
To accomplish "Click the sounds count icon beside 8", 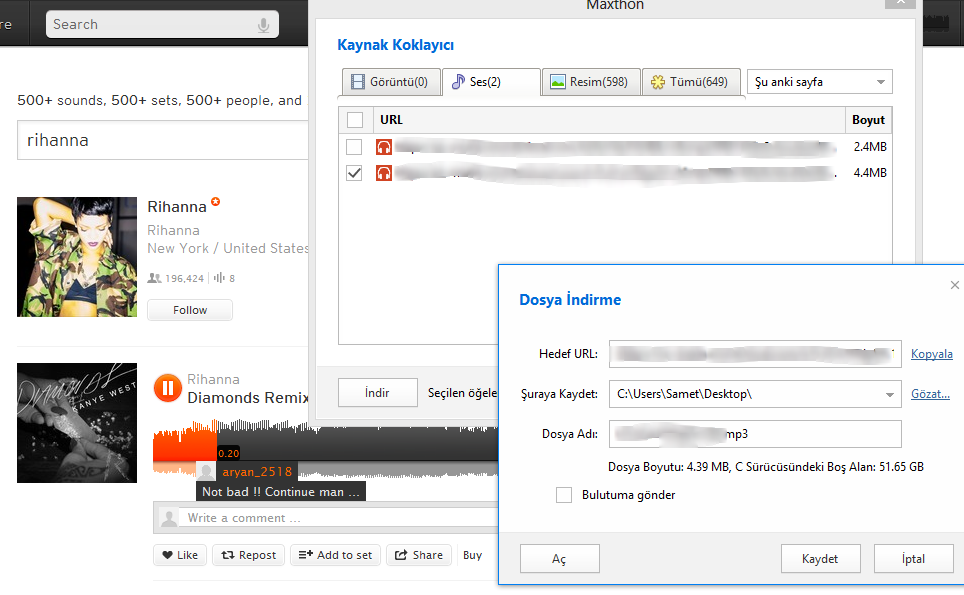I will (x=219, y=278).
